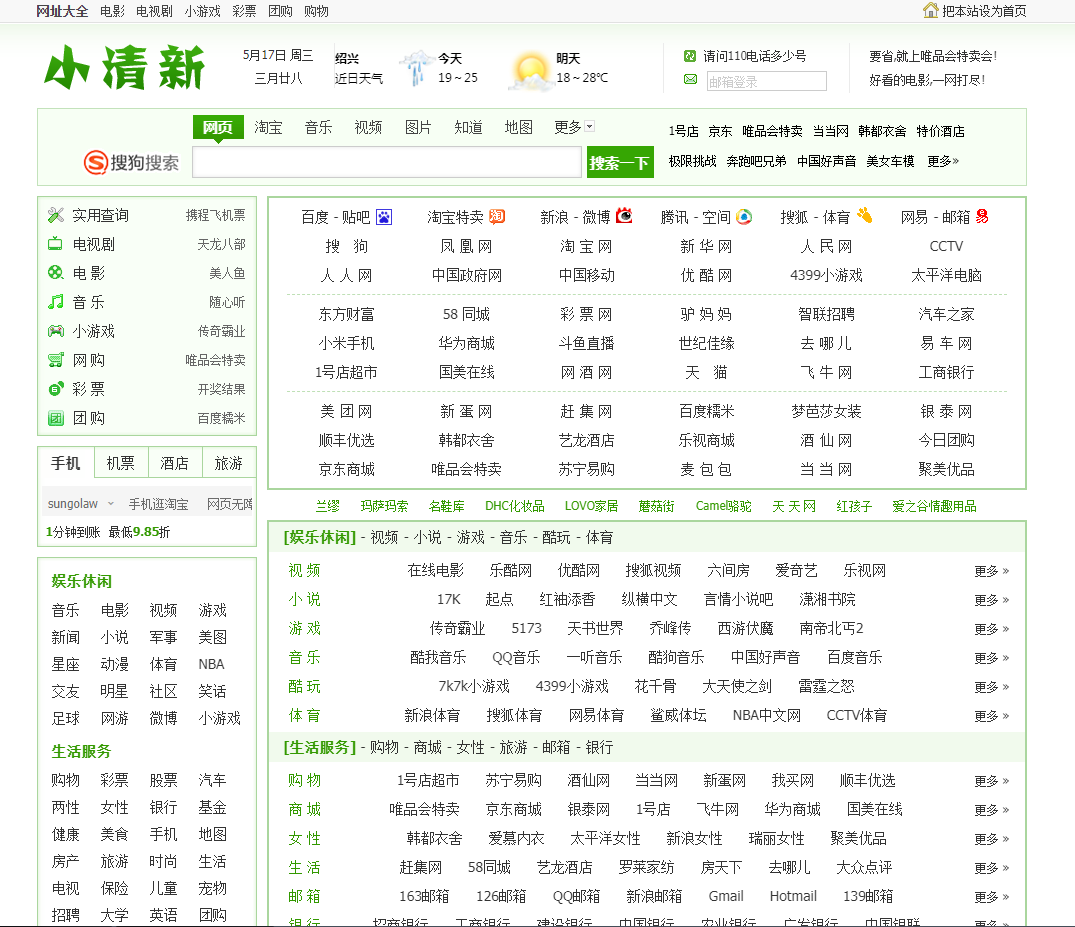
Task: Expand 更多» after 美女车模 hot links
Action: click(943, 161)
